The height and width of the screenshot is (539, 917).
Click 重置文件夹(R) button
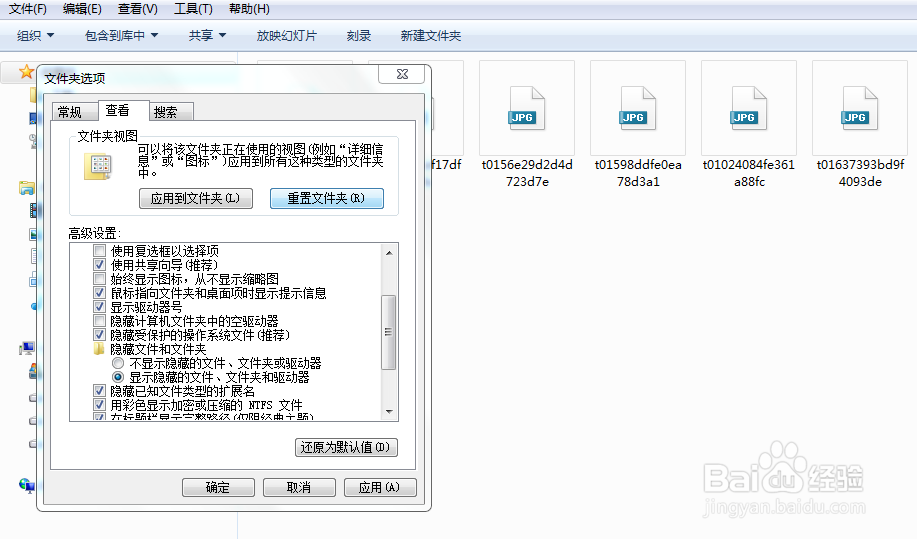coord(326,198)
